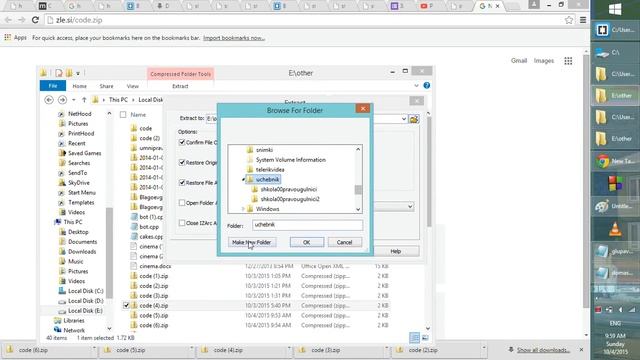Click Import bookmarks now link
Screen dimensions: 640x360
[234, 38]
